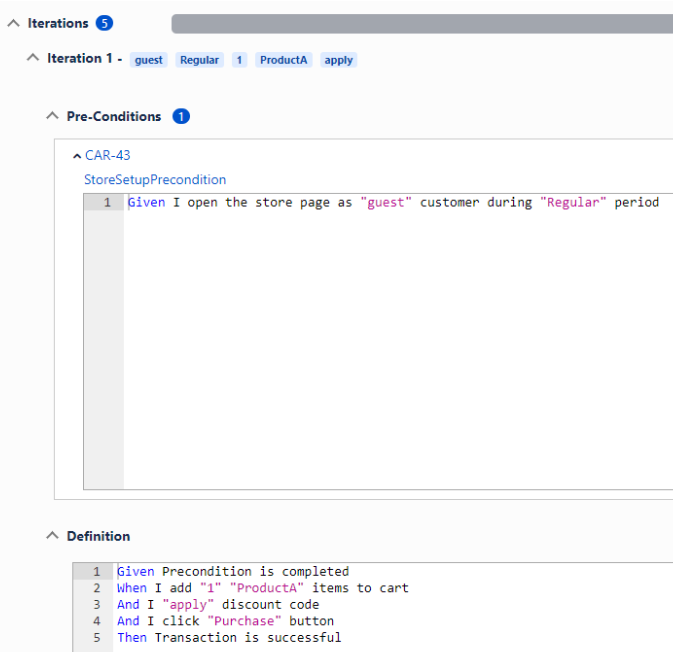Click 'Then Transaction is successful' line
This screenshot has width=678, height=652.
229,637
